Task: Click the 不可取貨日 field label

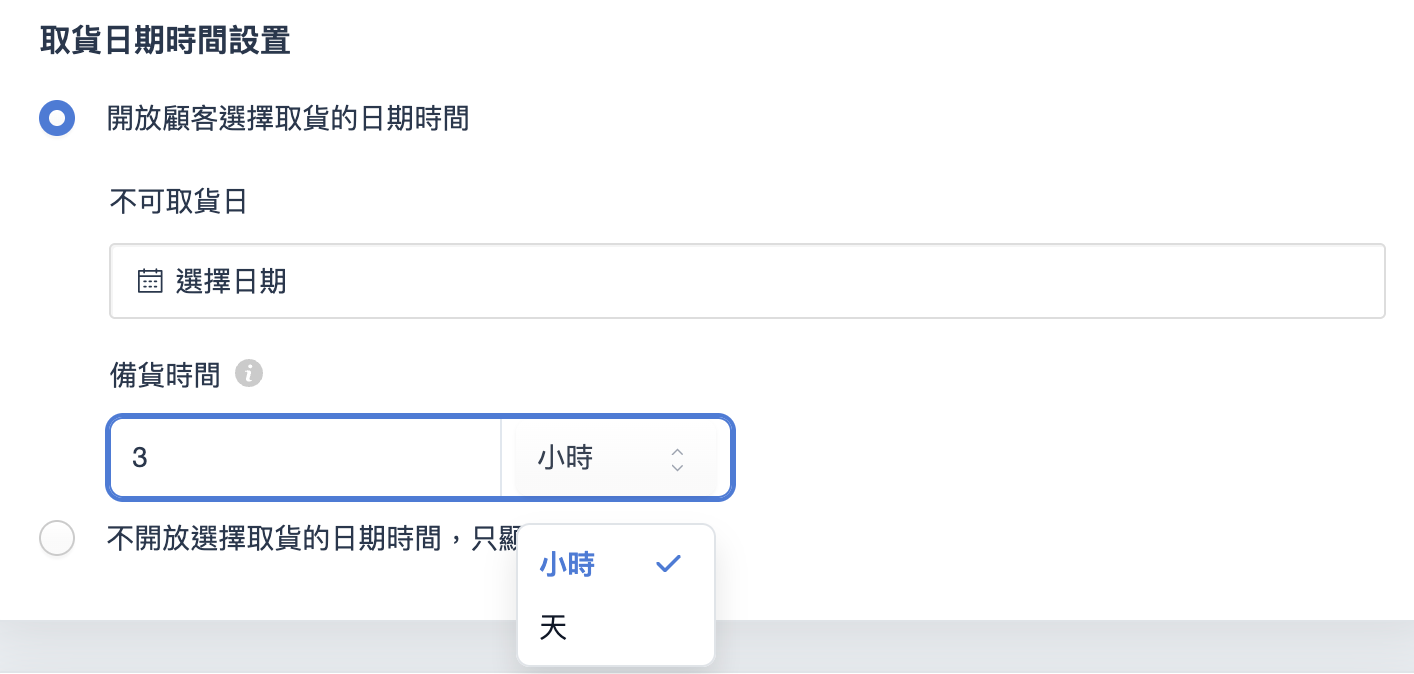Action: [x=178, y=203]
